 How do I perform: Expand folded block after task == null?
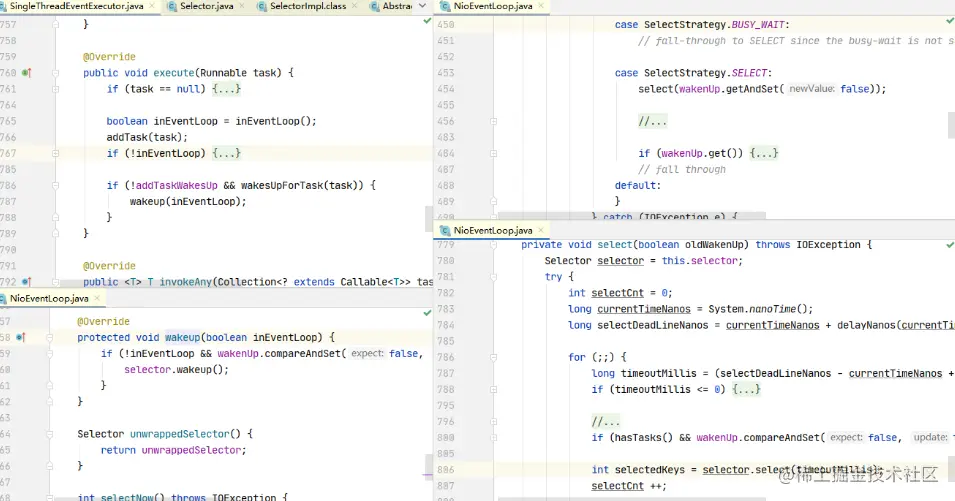227,89
